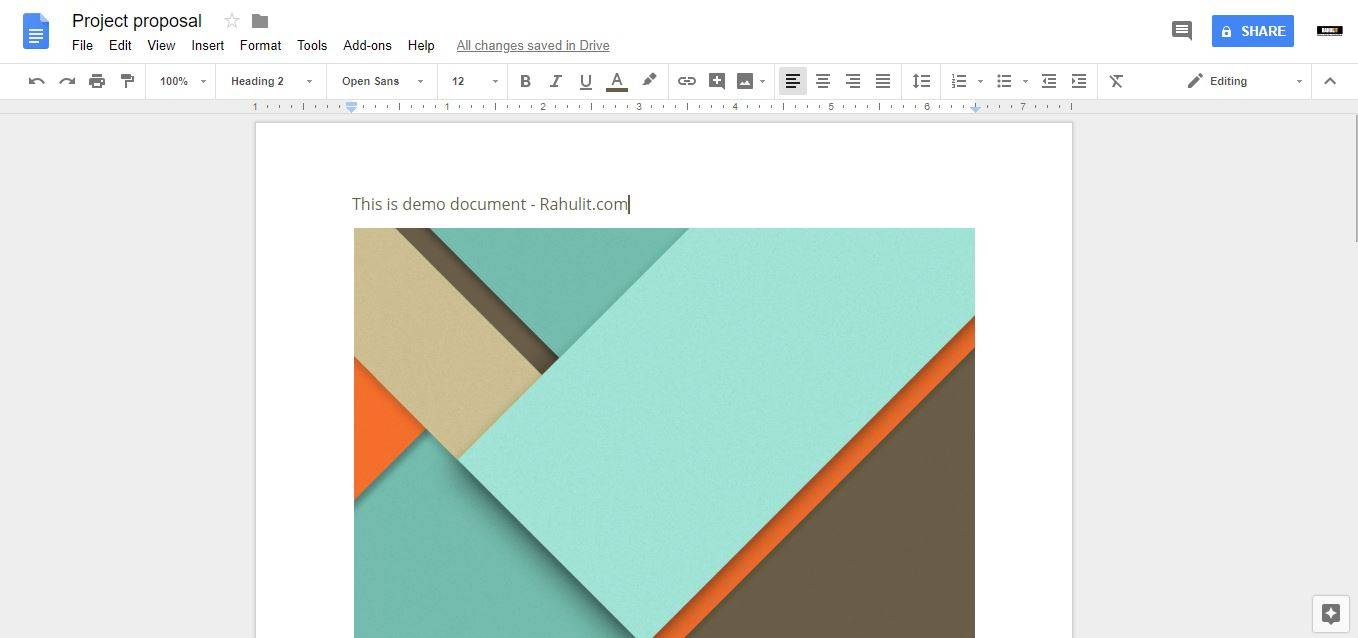Open the Insert menu

207,45
